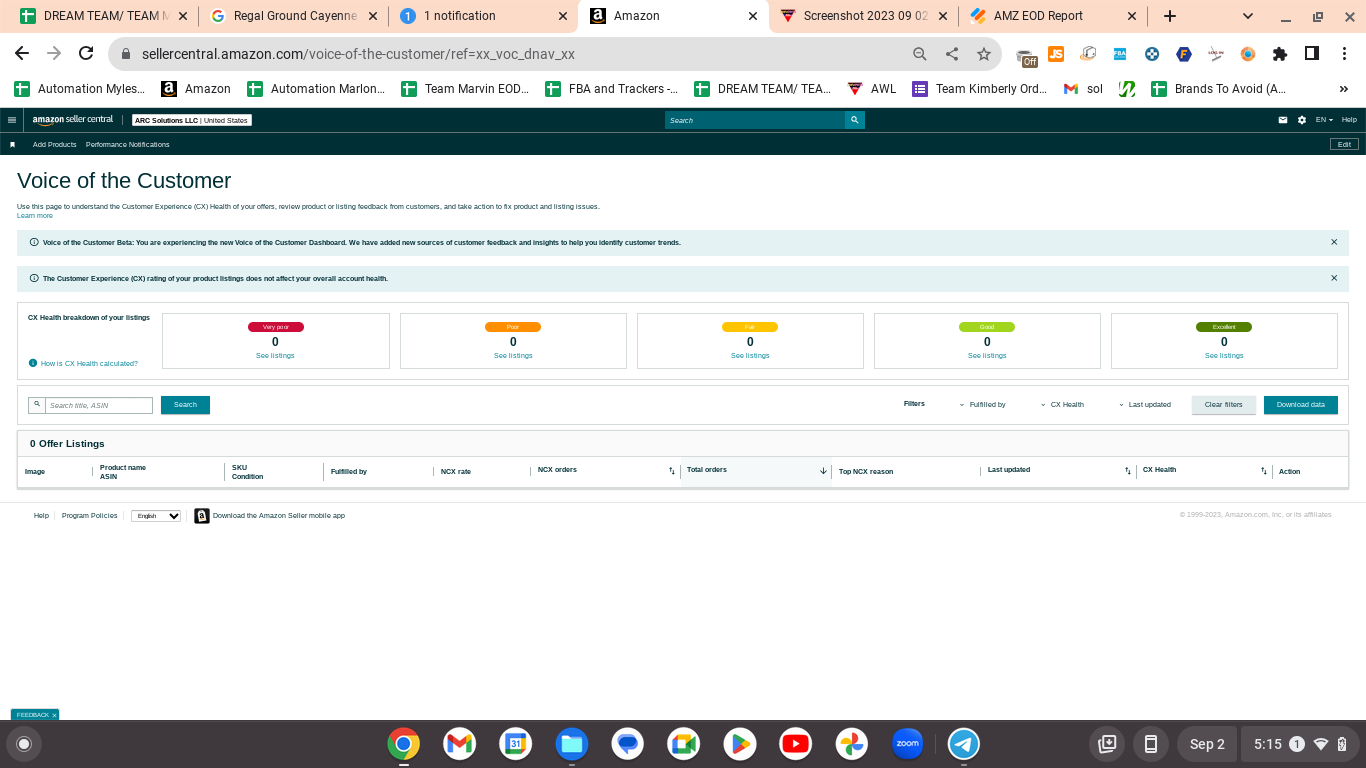Open Telegram from the shelf
The height and width of the screenshot is (768, 1366).
964,743
